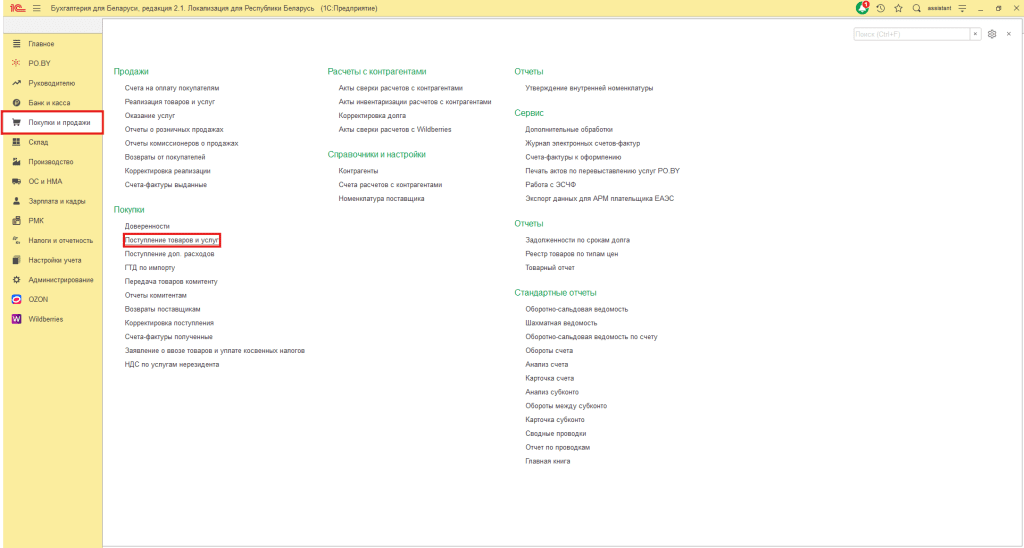Open Оказание услуг
The width and height of the screenshot is (1024, 548).
pyautogui.click(x=150, y=116)
